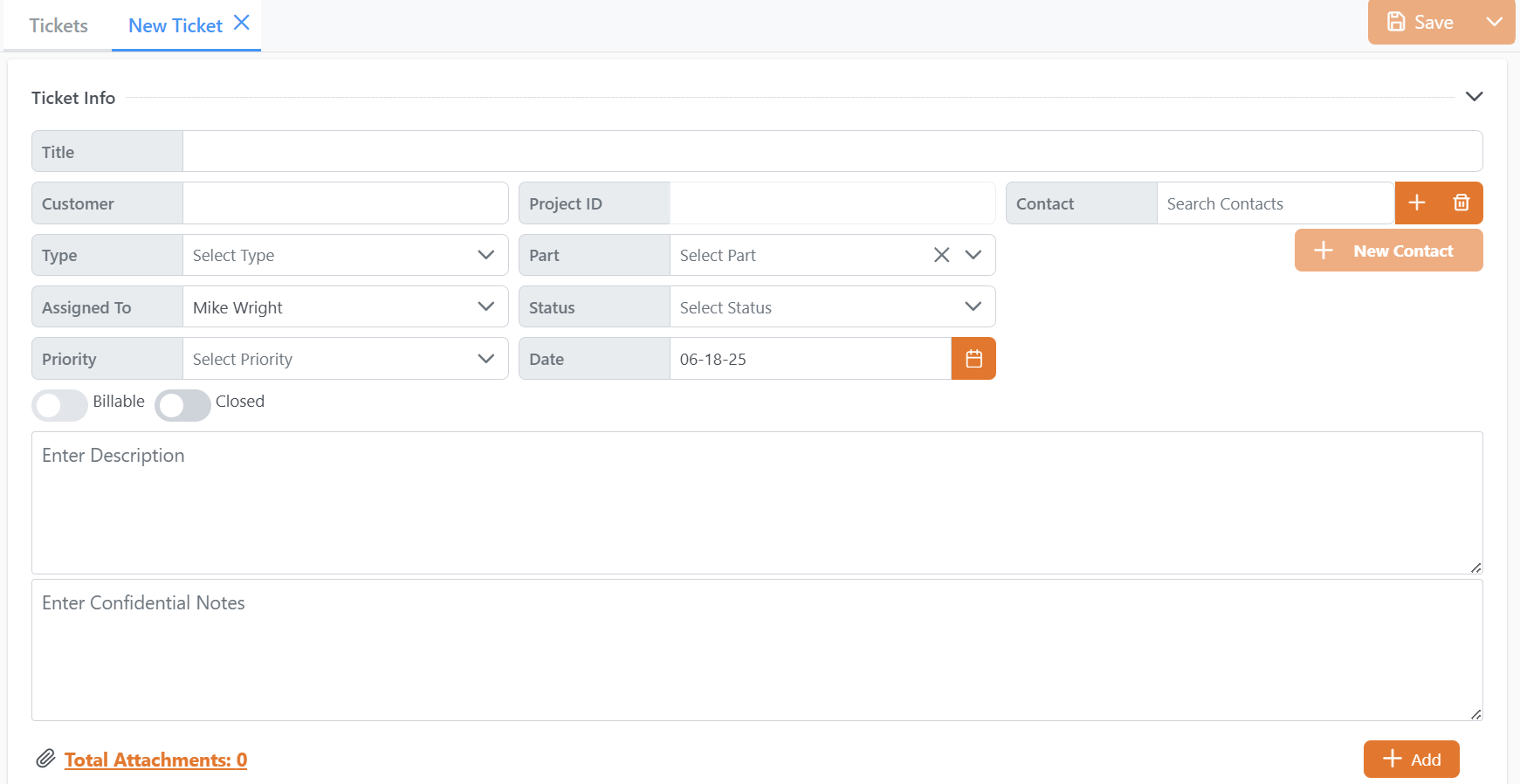Clear the Part selection with X icon
Viewport: 1520px width, 784px height.
click(941, 255)
